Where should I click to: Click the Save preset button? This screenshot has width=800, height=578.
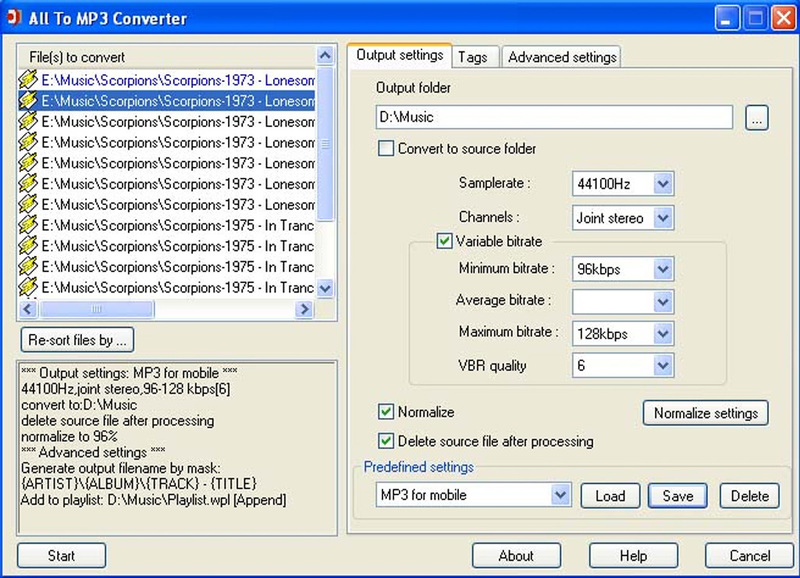[x=678, y=496]
